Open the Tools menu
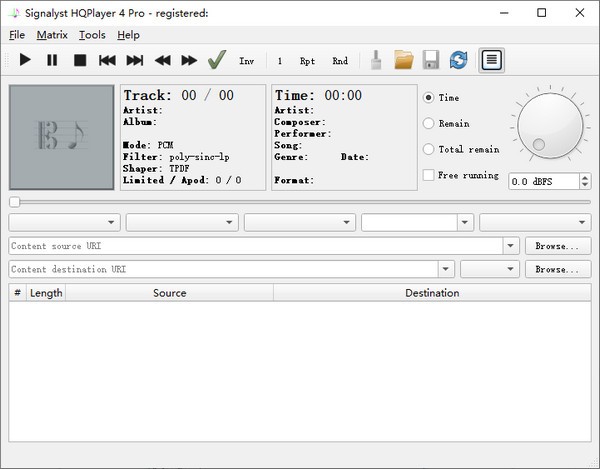The height and width of the screenshot is (469, 600). click(x=92, y=35)
